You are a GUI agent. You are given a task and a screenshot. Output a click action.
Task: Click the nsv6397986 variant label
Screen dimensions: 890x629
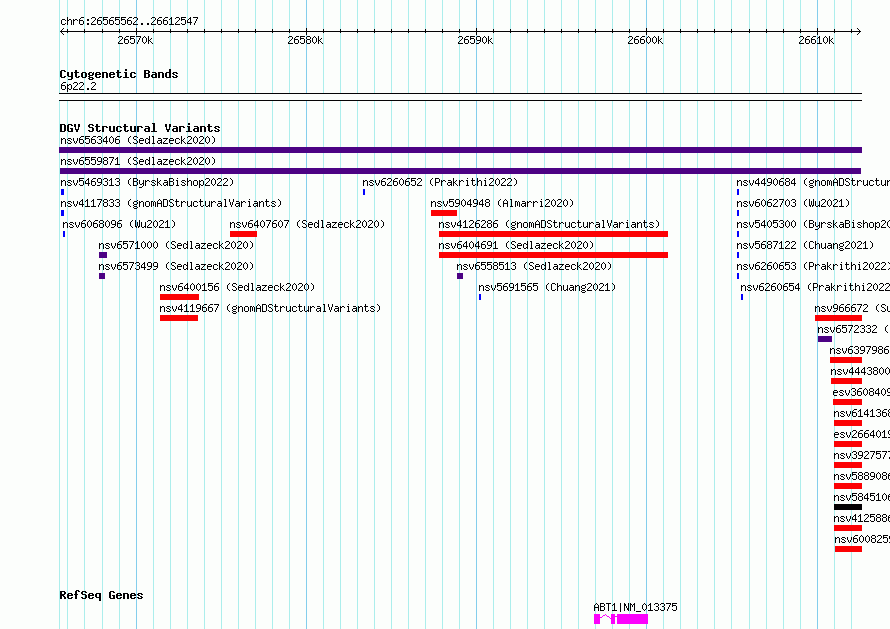tap(859, 350)
